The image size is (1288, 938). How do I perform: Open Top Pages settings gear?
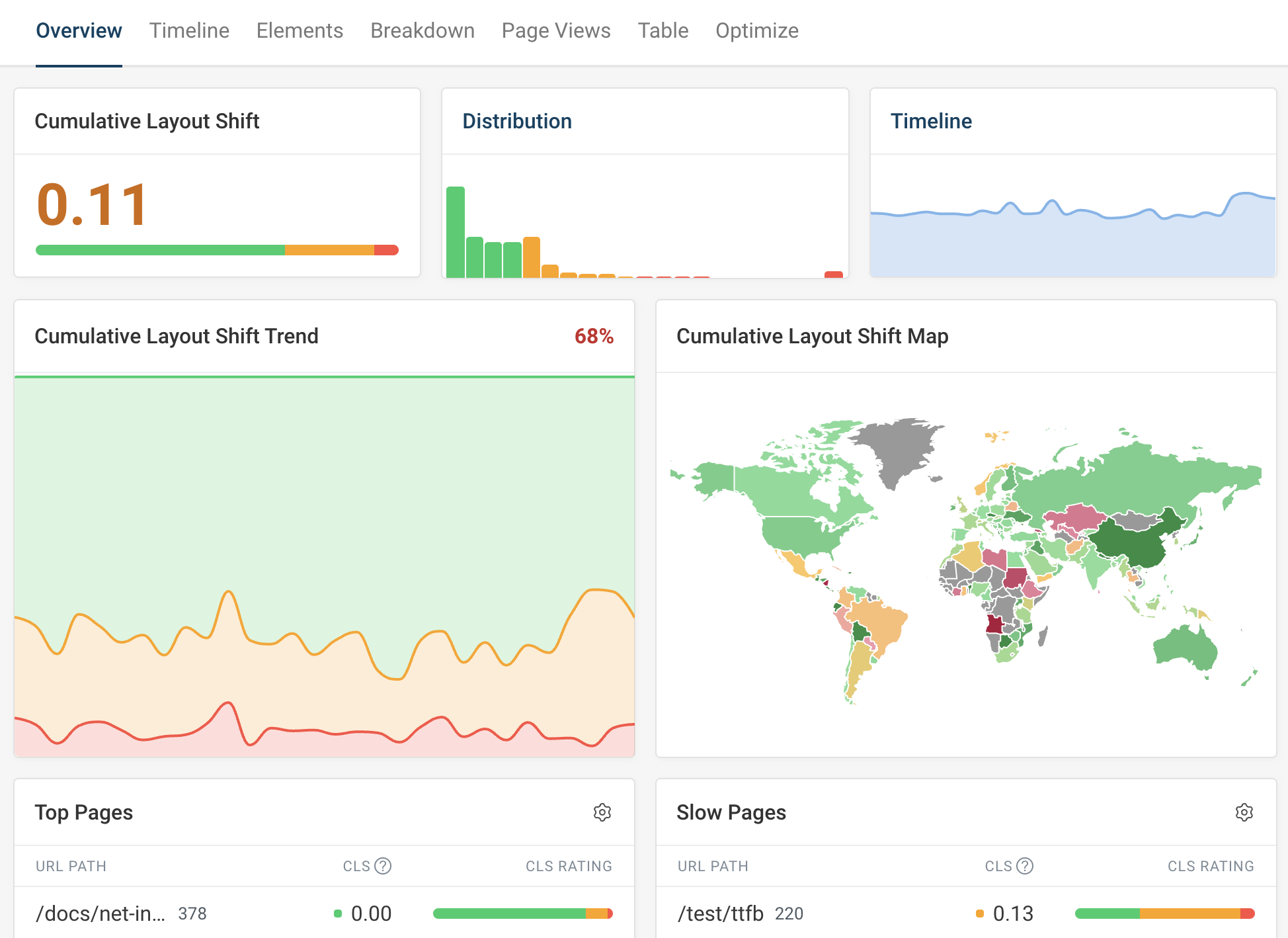602,812
